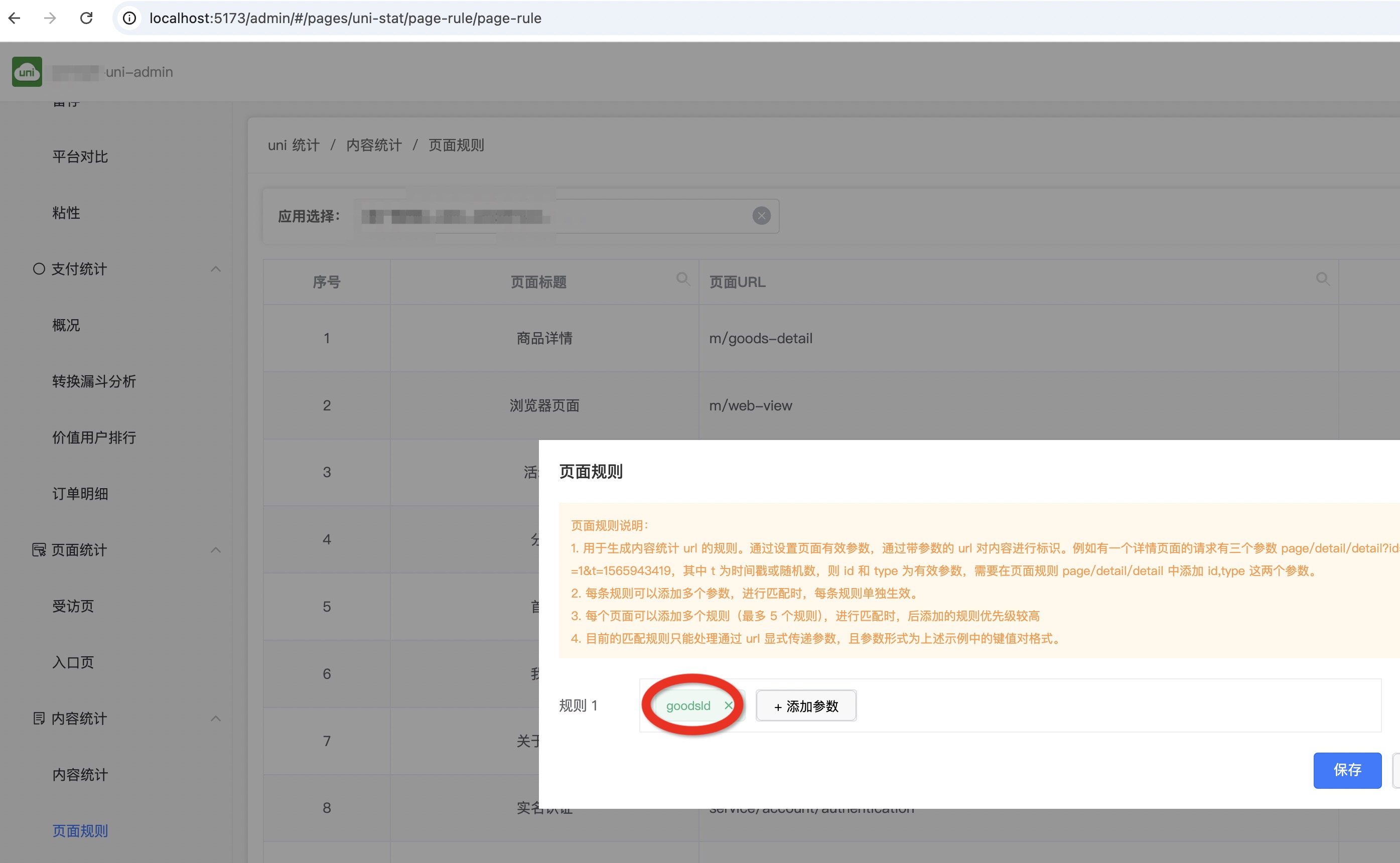
Task: Click the browser back arrow
Action: 15,18
